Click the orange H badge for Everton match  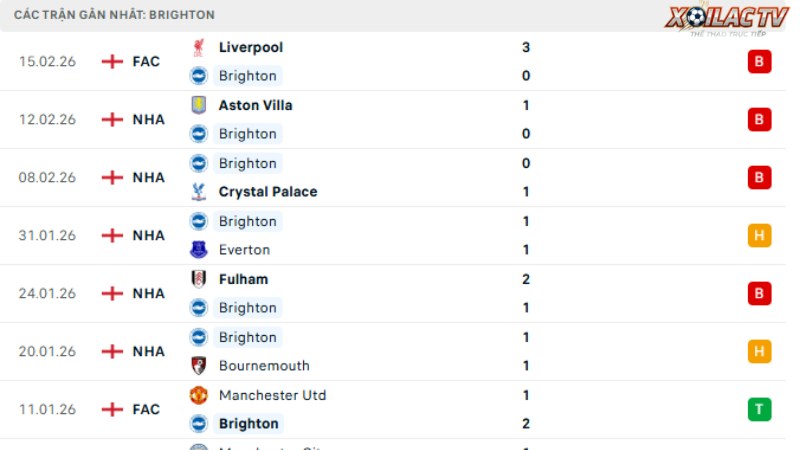tap(759, 235)
